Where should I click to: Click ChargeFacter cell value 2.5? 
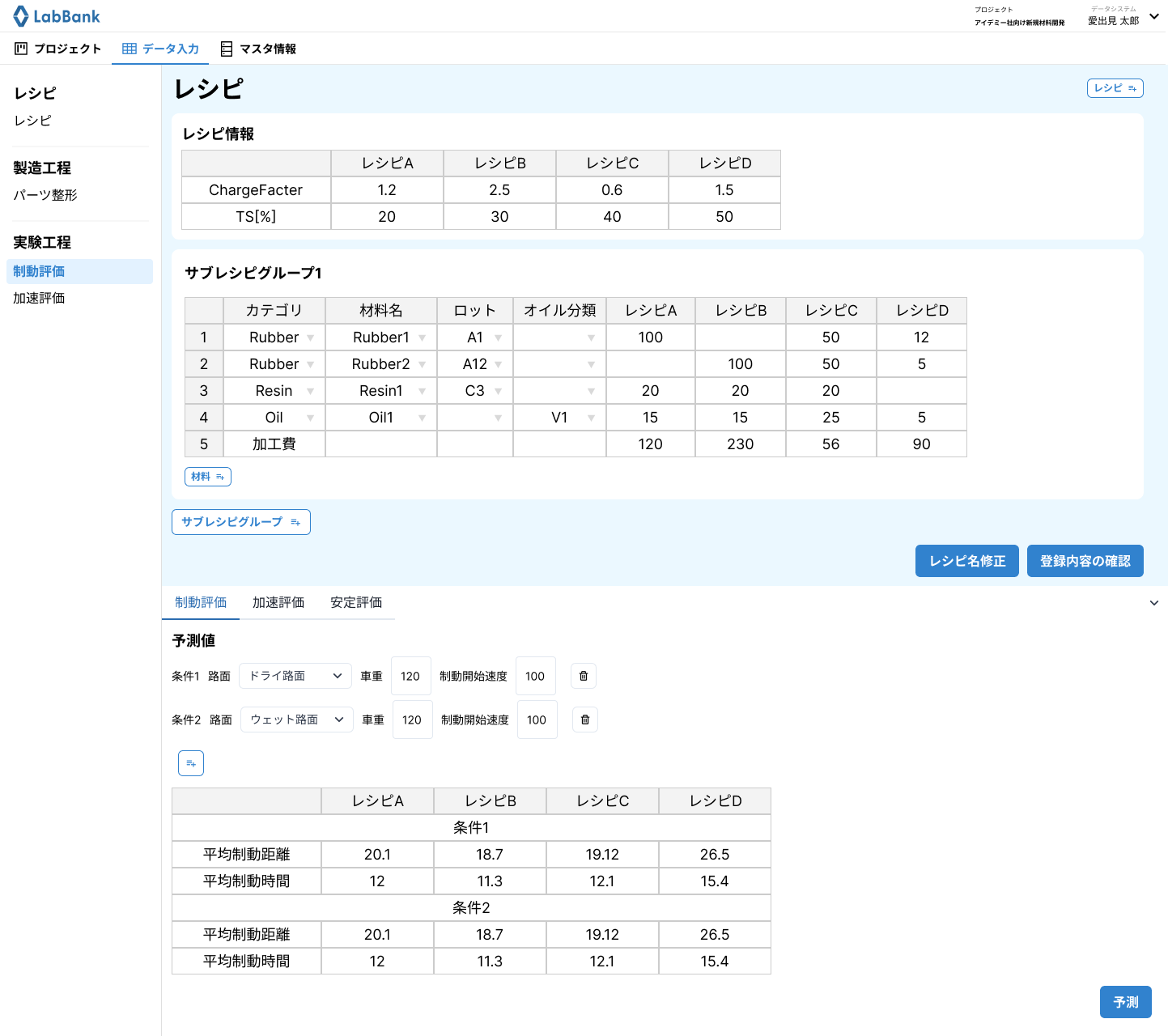click(499, 190)
